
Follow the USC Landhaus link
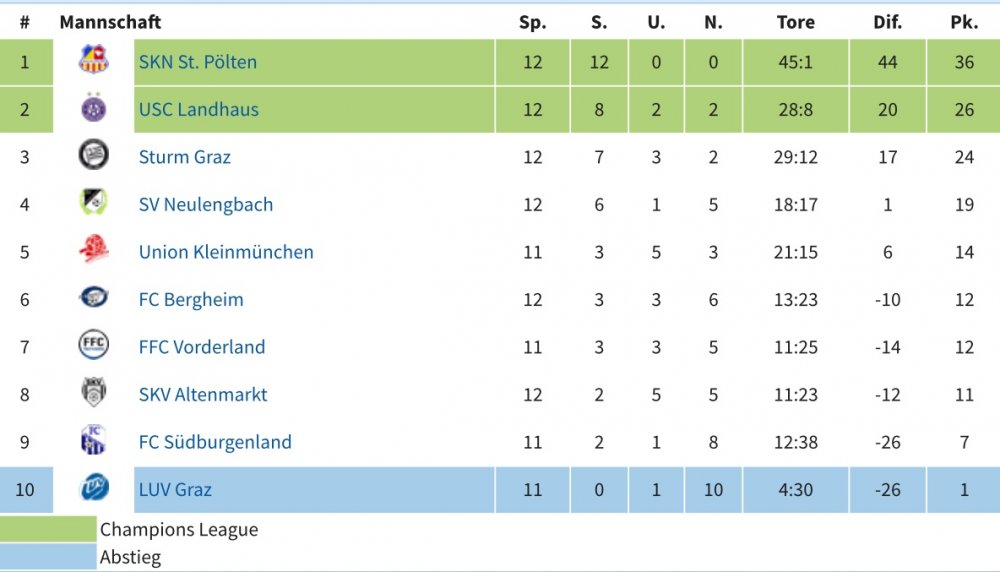coord(199,109)
